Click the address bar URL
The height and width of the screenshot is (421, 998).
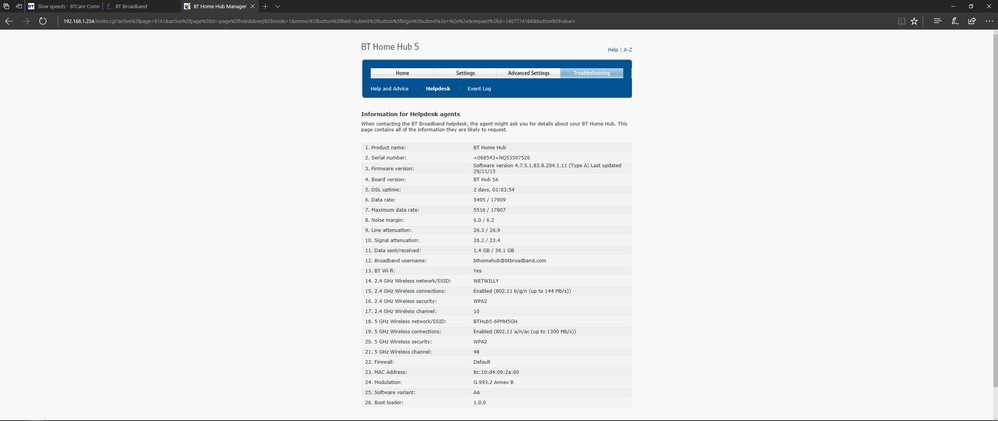(319, 21)
